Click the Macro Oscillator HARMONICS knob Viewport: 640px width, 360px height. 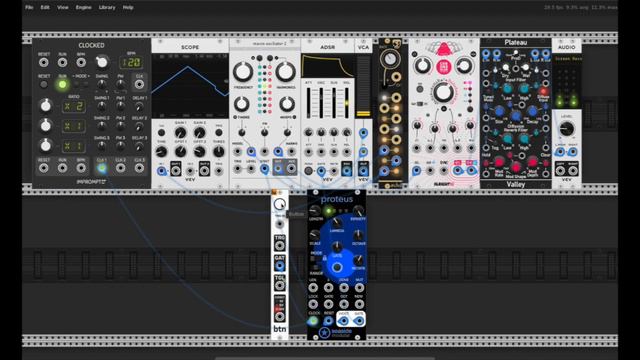click(x=285, y=72)
